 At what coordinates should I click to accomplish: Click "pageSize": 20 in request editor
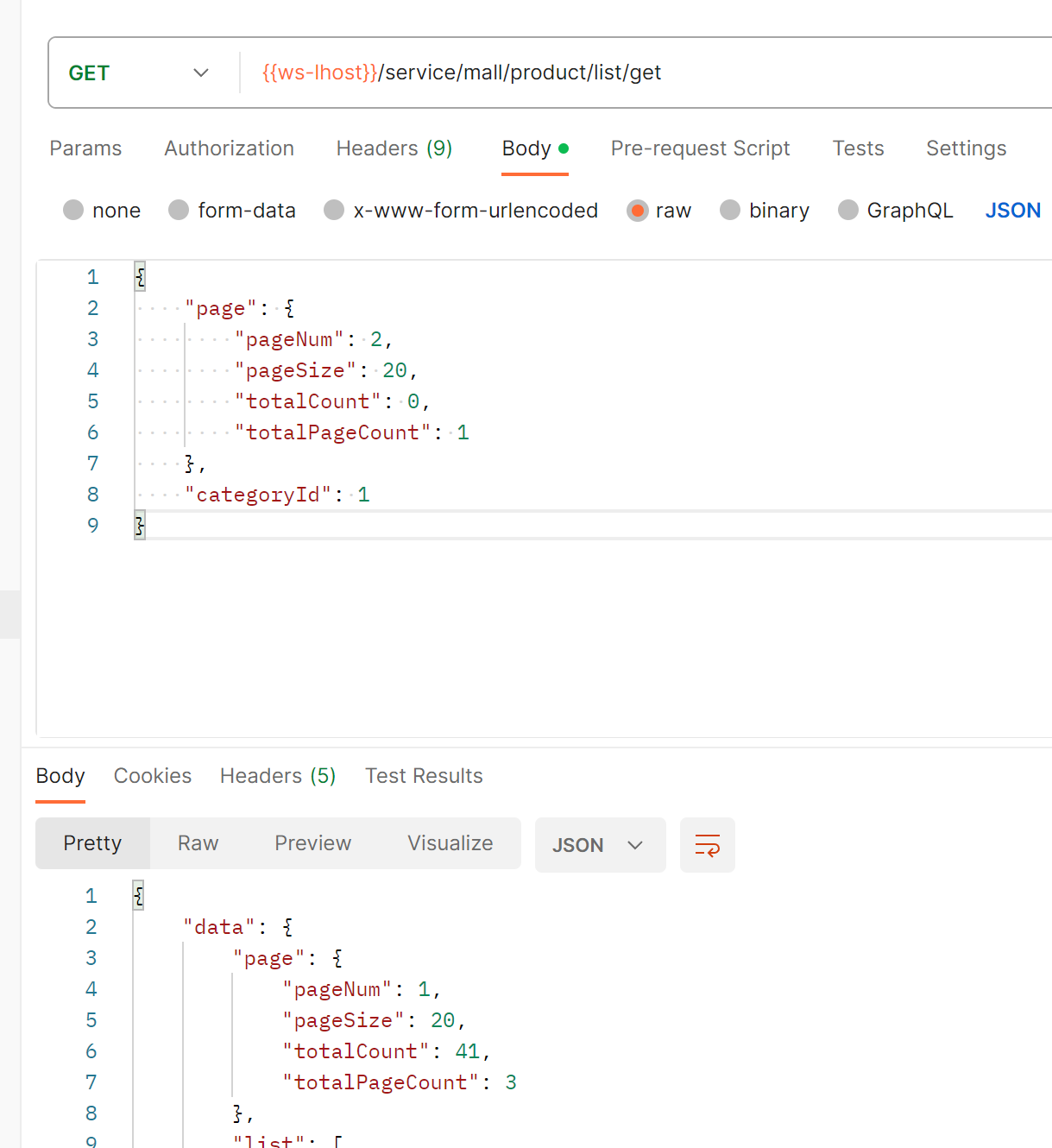point(326,370)
